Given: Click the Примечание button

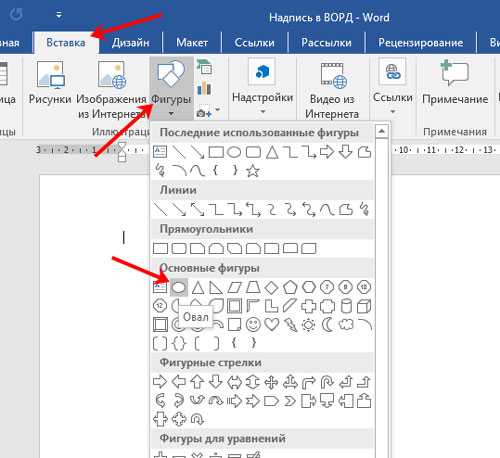Looking at the screenshot, I should coord(455,83).
